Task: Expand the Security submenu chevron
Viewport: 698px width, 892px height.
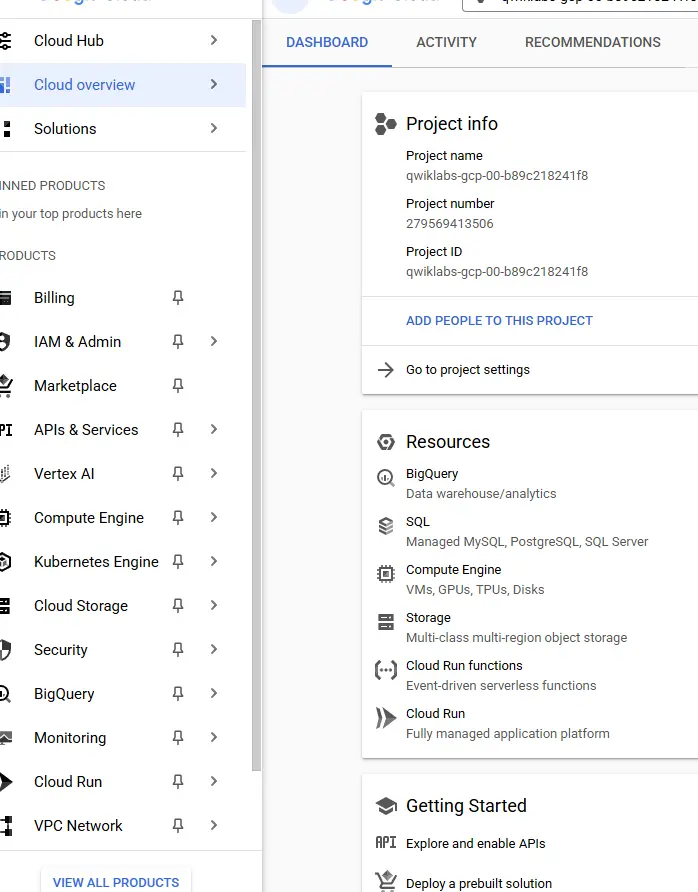Action: point(214,649)
